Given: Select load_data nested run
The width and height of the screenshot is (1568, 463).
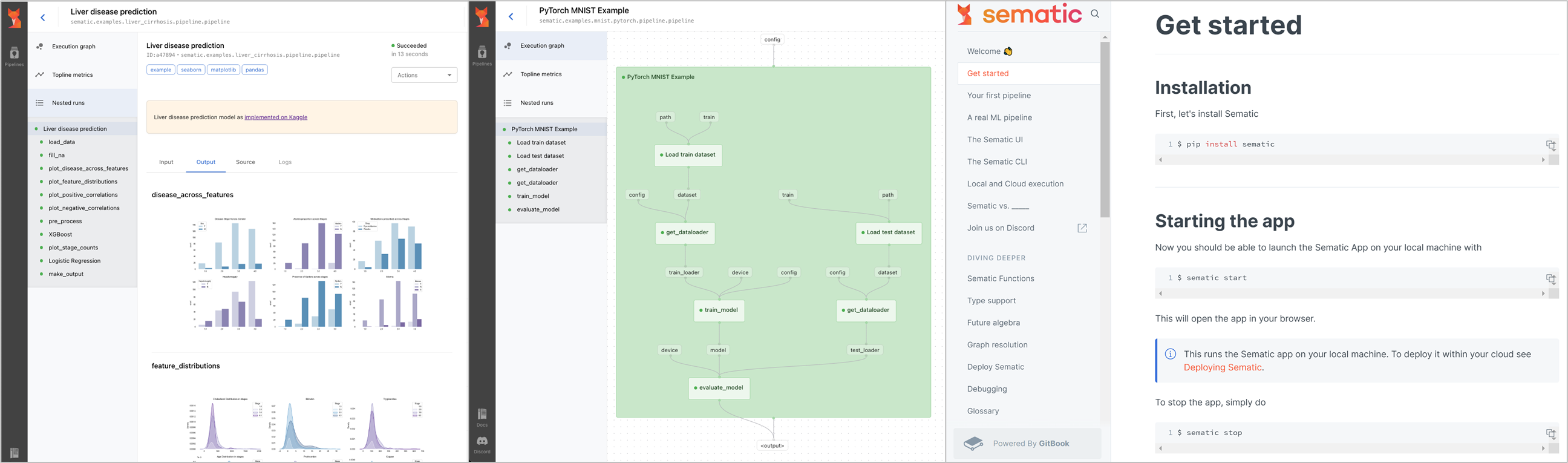Looking at the screenshot, I should click(83, 142).
